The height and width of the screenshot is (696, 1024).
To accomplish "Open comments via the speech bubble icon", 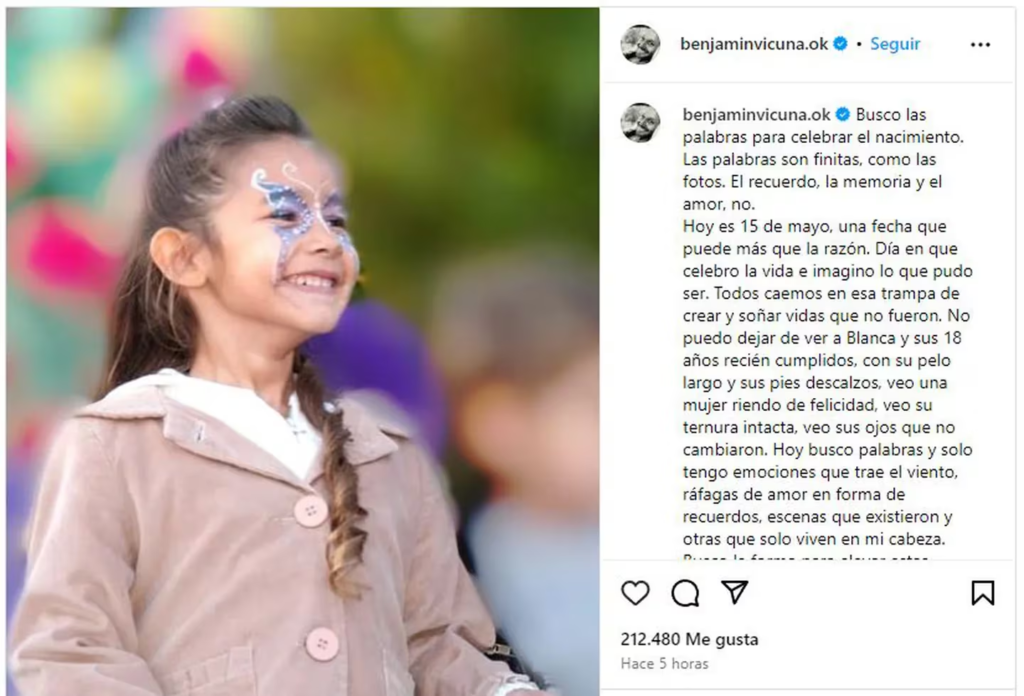I will click(685, 593).
